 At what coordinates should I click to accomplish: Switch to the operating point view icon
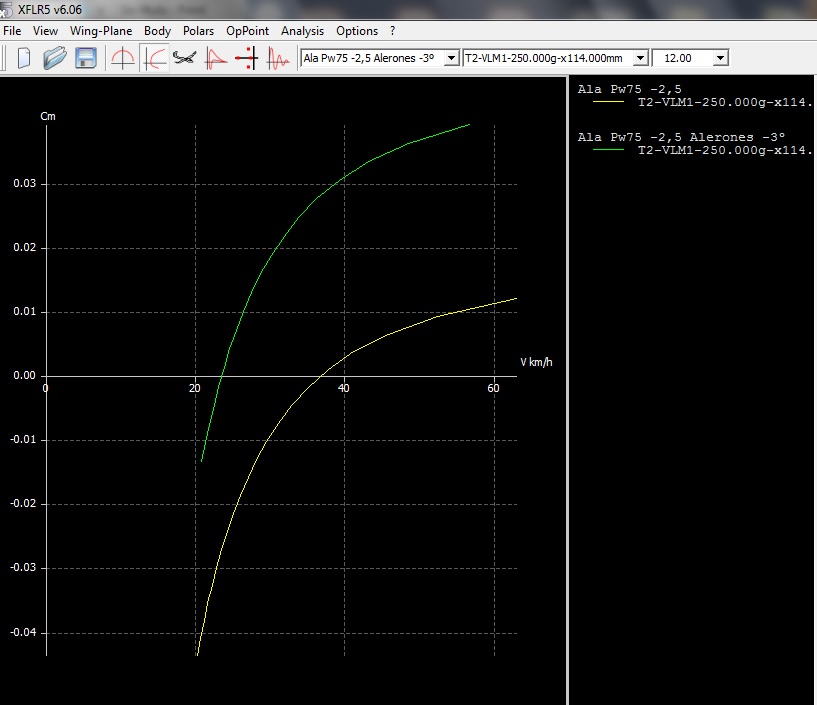pyautogui.click(x=123, y=58)
